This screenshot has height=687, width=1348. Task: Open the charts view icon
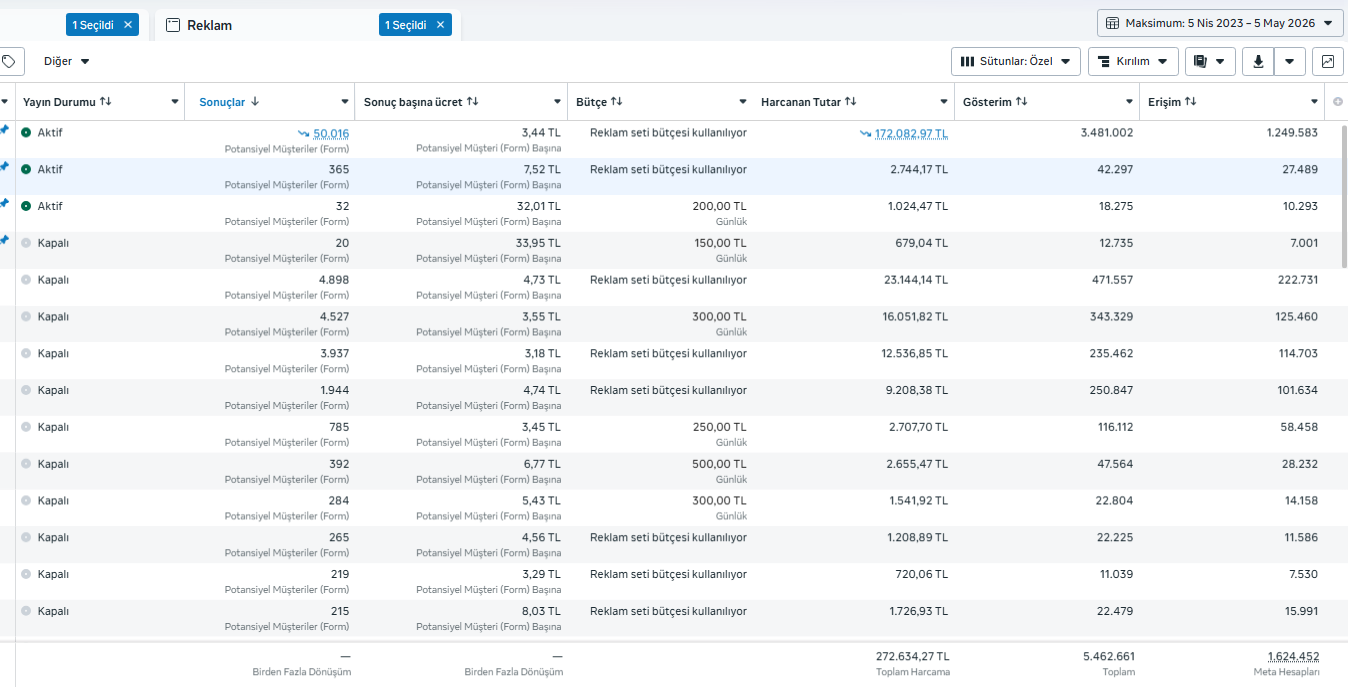pos(1327,61)
